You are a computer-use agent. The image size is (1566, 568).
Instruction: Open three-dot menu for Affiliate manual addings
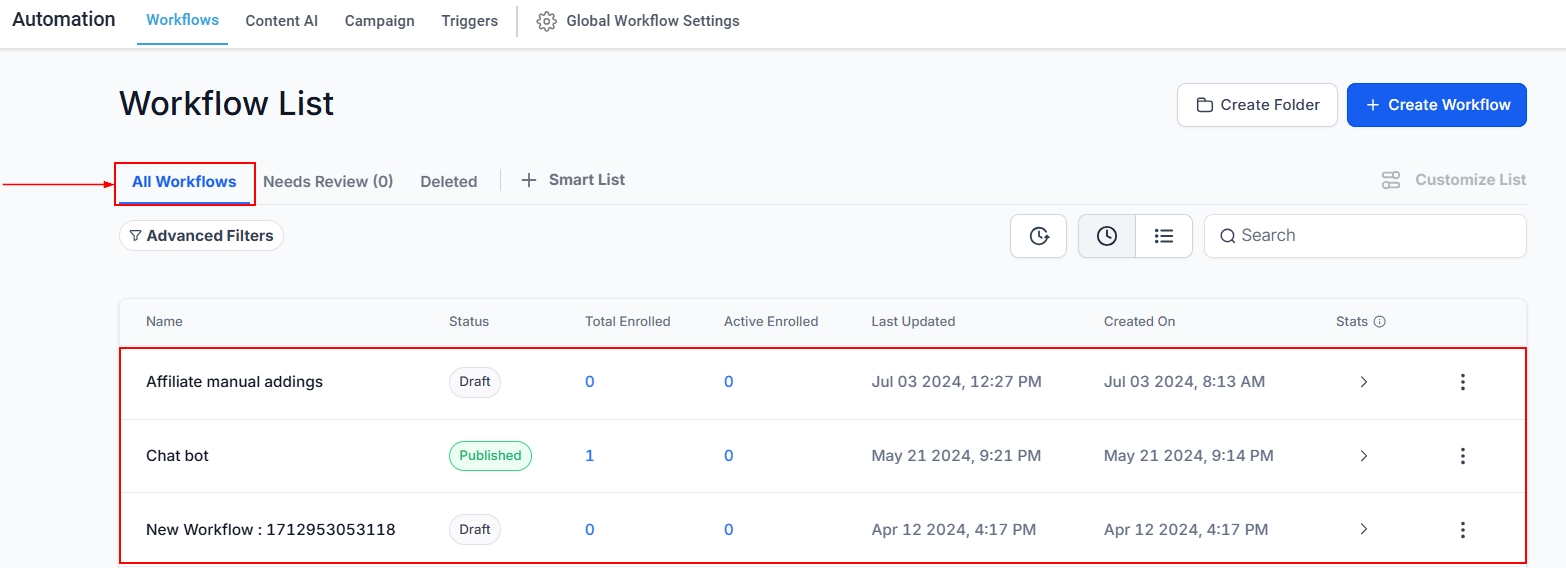point(1462,382)
